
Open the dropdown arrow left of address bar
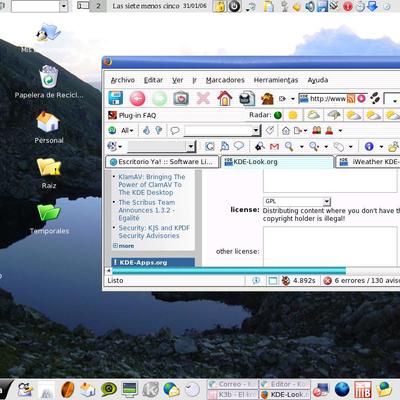293,99
